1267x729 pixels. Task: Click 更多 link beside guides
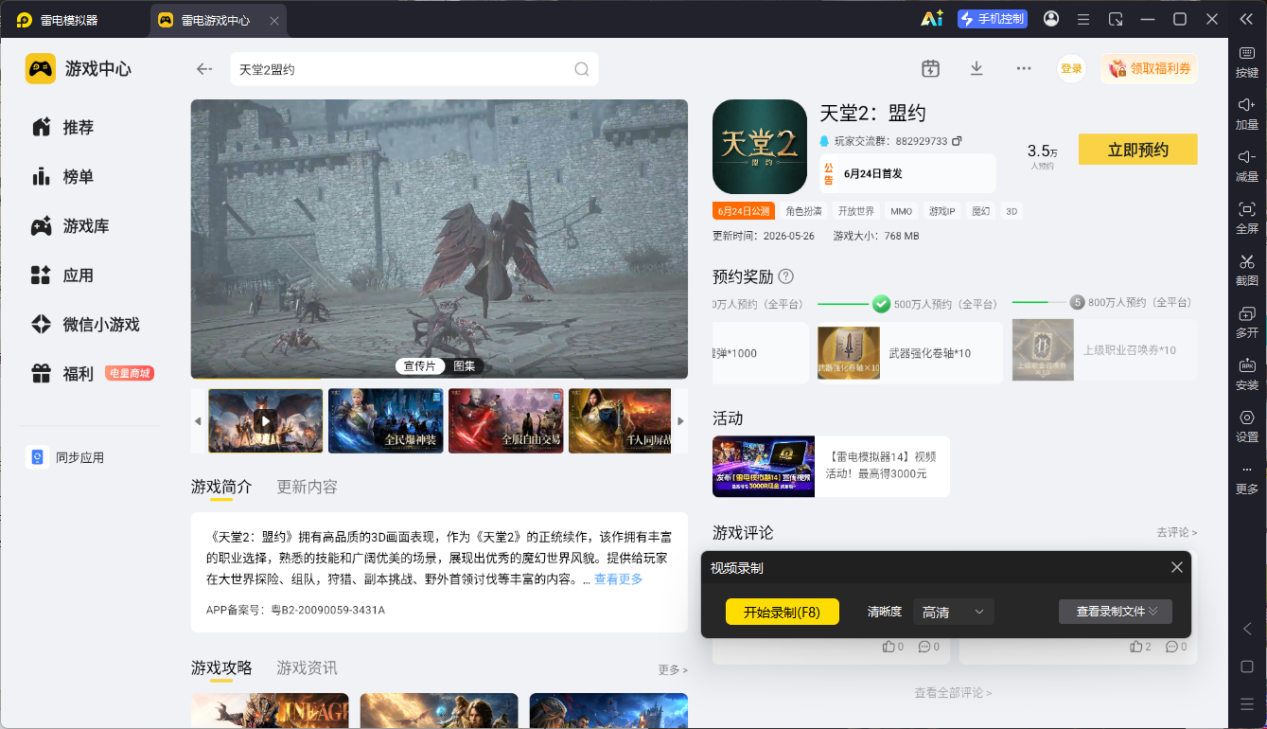[x=672, y=669]
